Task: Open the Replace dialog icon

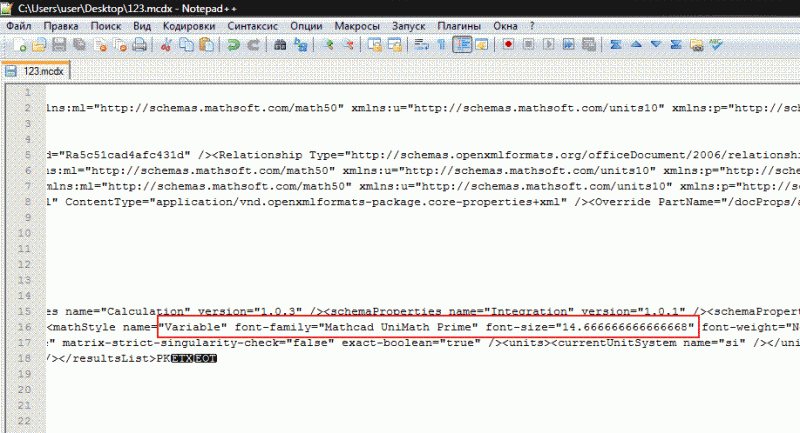Action: click(301, 45)
